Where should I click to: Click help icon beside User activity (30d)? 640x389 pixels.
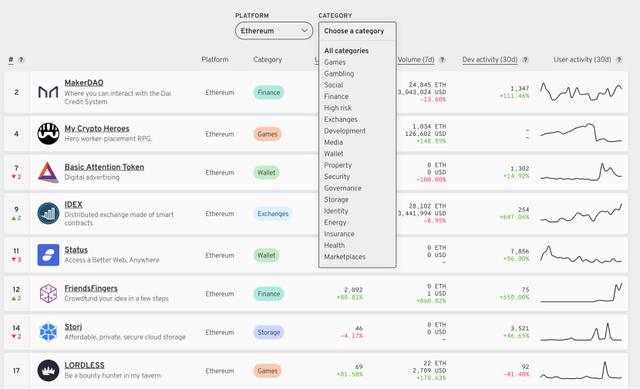click(x=619, y=60)
